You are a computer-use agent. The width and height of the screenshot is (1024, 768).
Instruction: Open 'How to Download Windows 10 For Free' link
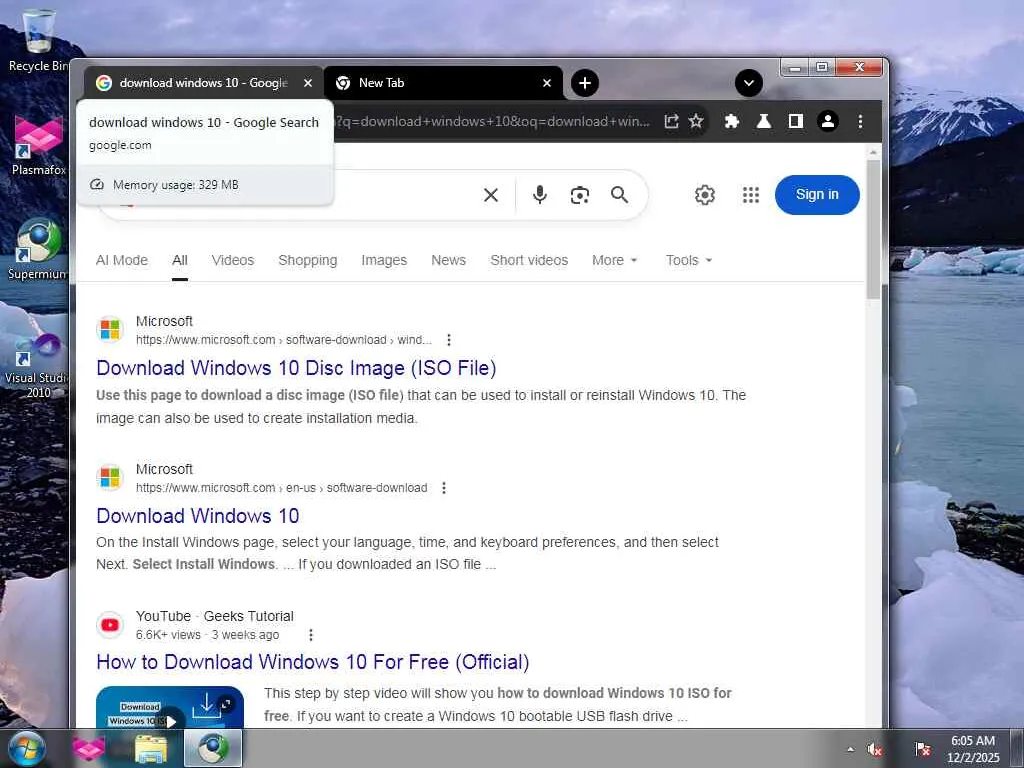[312, 662]
